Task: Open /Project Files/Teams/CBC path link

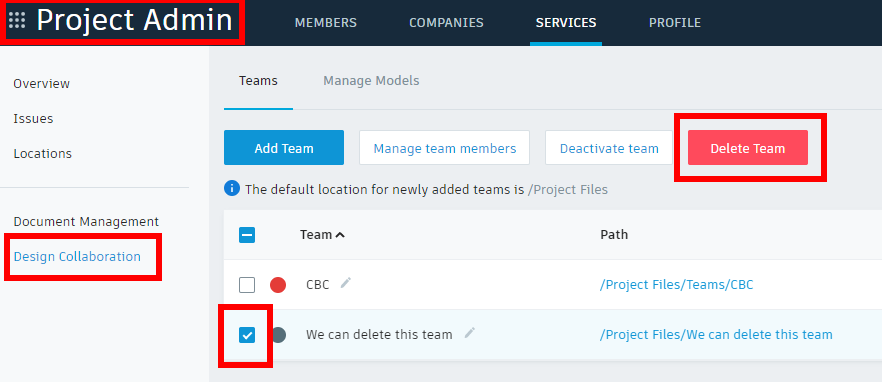Action: pos(677,285)
